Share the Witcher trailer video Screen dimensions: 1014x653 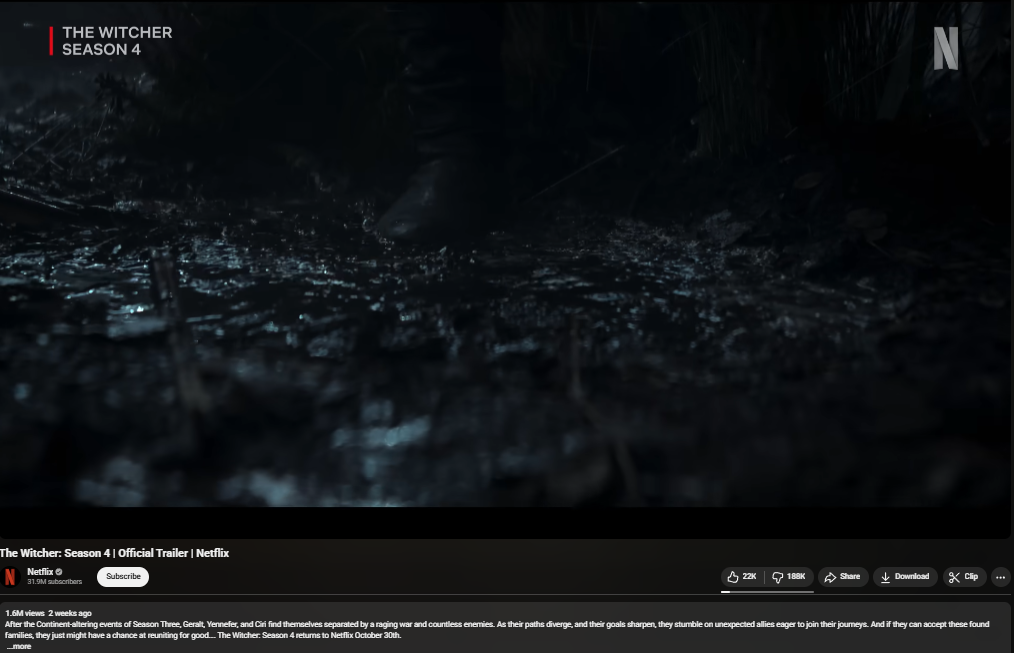[x=843, y=577]
